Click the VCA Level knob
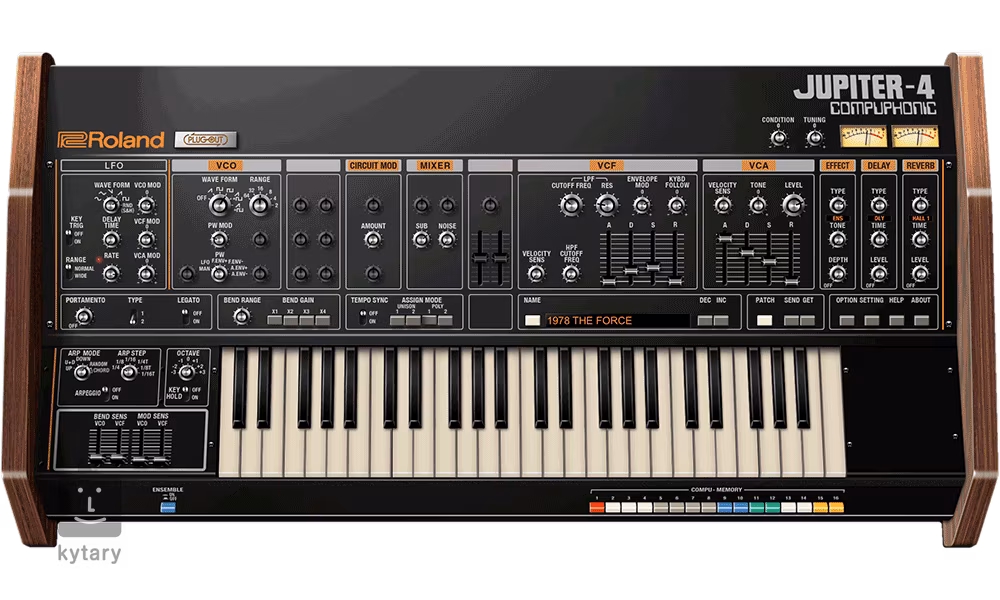The width and height of the screenshot is (1000, 600). point(792,206)
